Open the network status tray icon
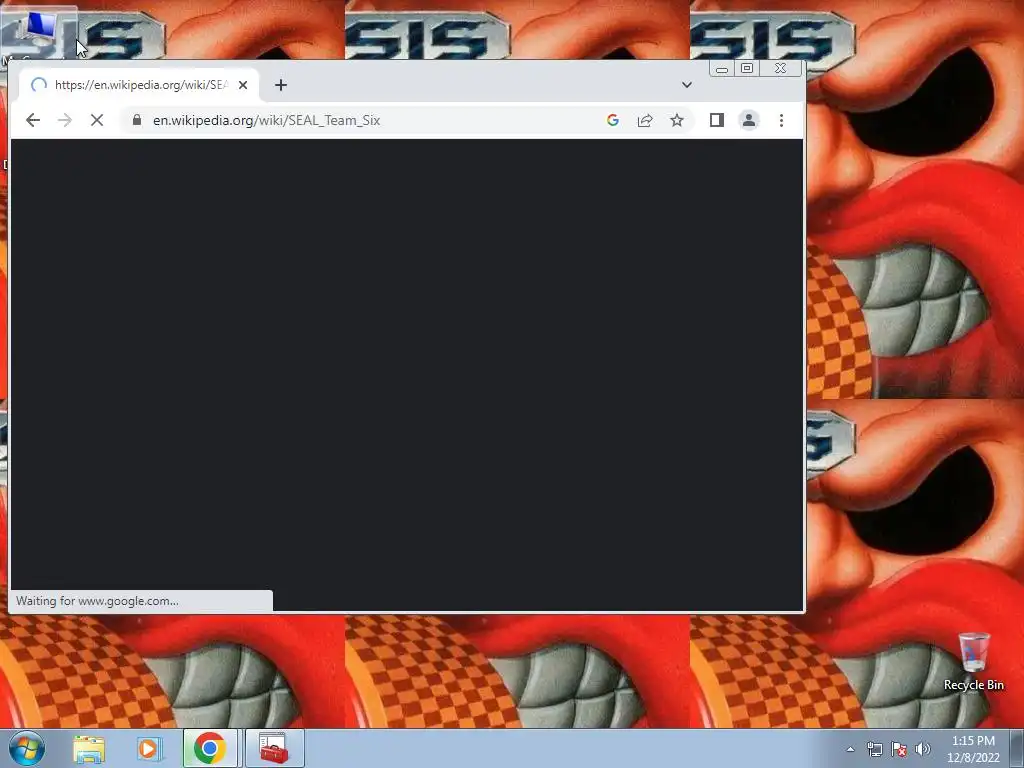 [874, 749]
